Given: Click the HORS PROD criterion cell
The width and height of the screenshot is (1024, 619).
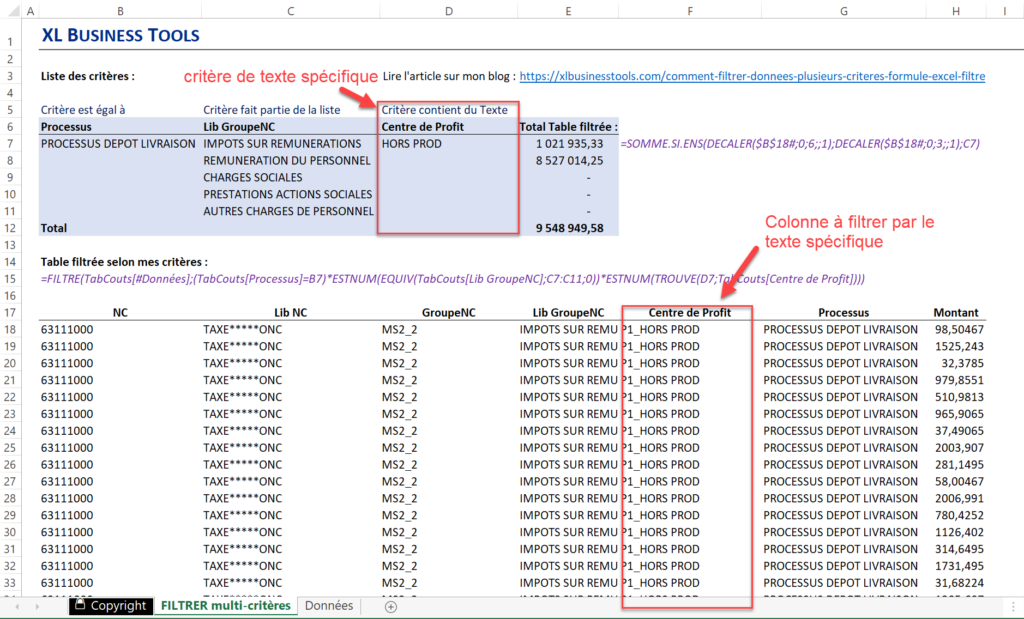Looking at the screenshot, I should [412, 144].
